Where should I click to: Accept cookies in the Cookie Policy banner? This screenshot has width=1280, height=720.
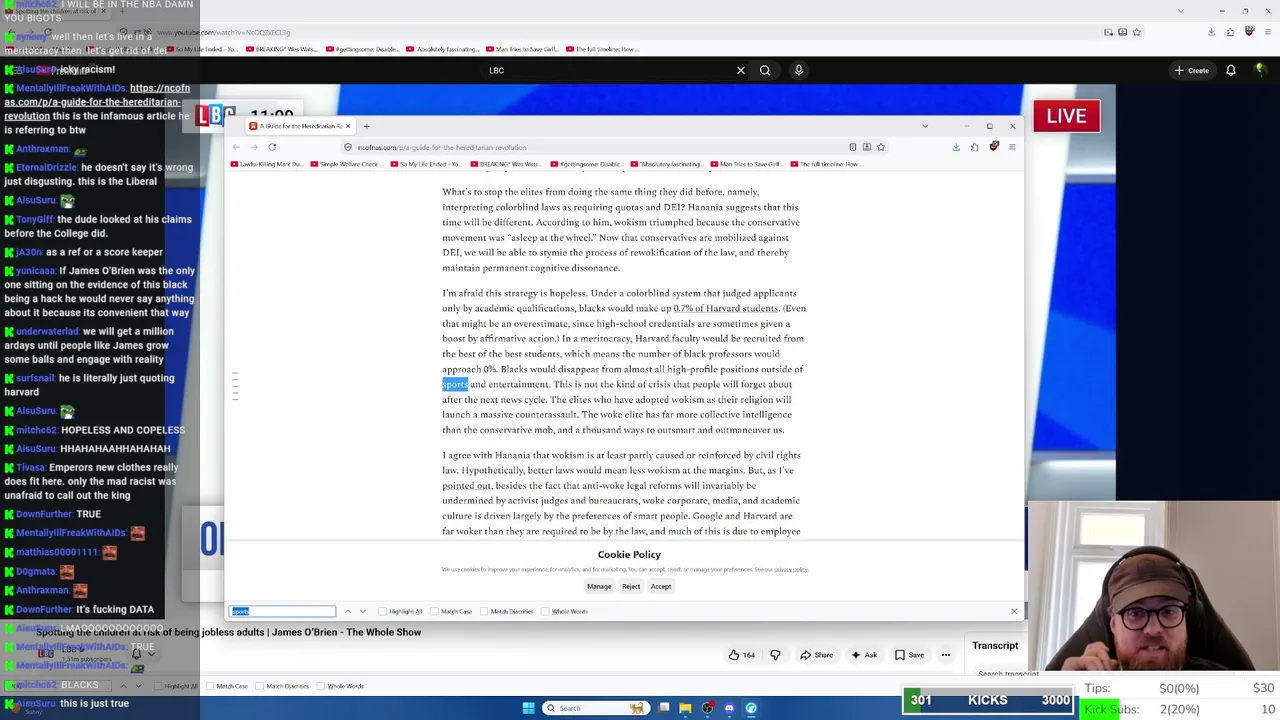tap(661, 587)
